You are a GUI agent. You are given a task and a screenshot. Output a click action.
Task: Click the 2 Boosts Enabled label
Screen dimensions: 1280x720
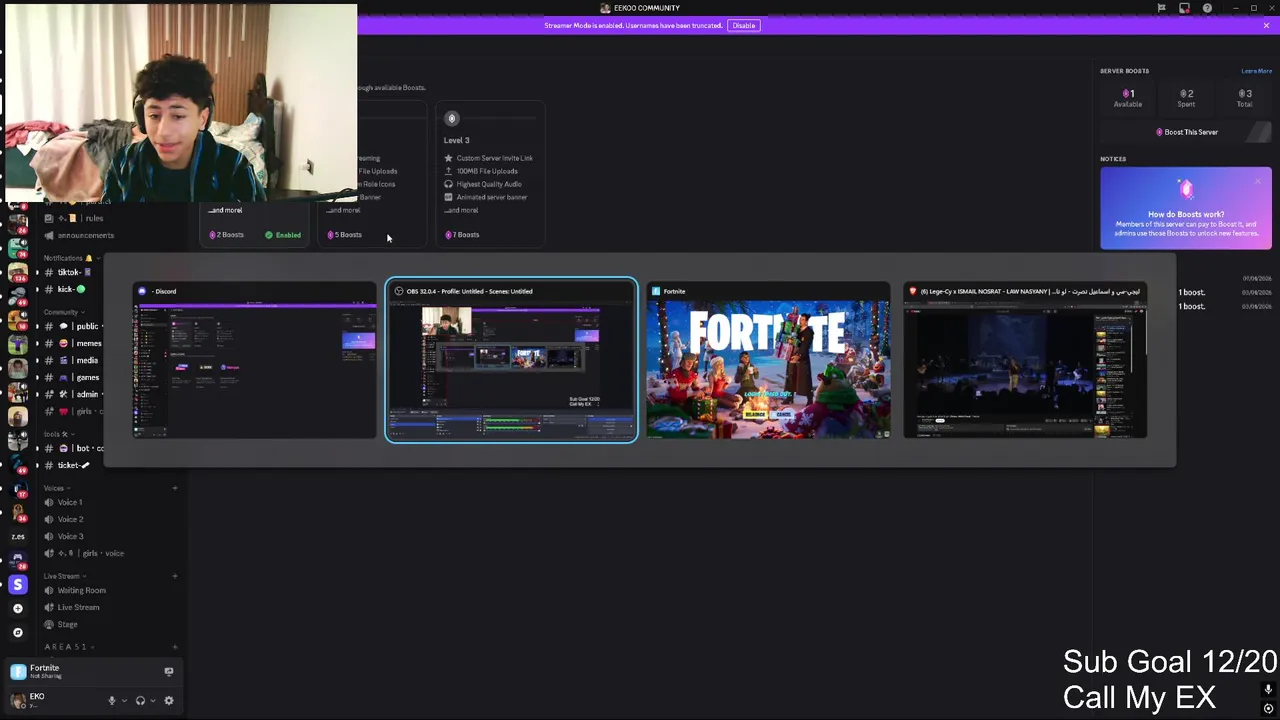coord(255,235)
